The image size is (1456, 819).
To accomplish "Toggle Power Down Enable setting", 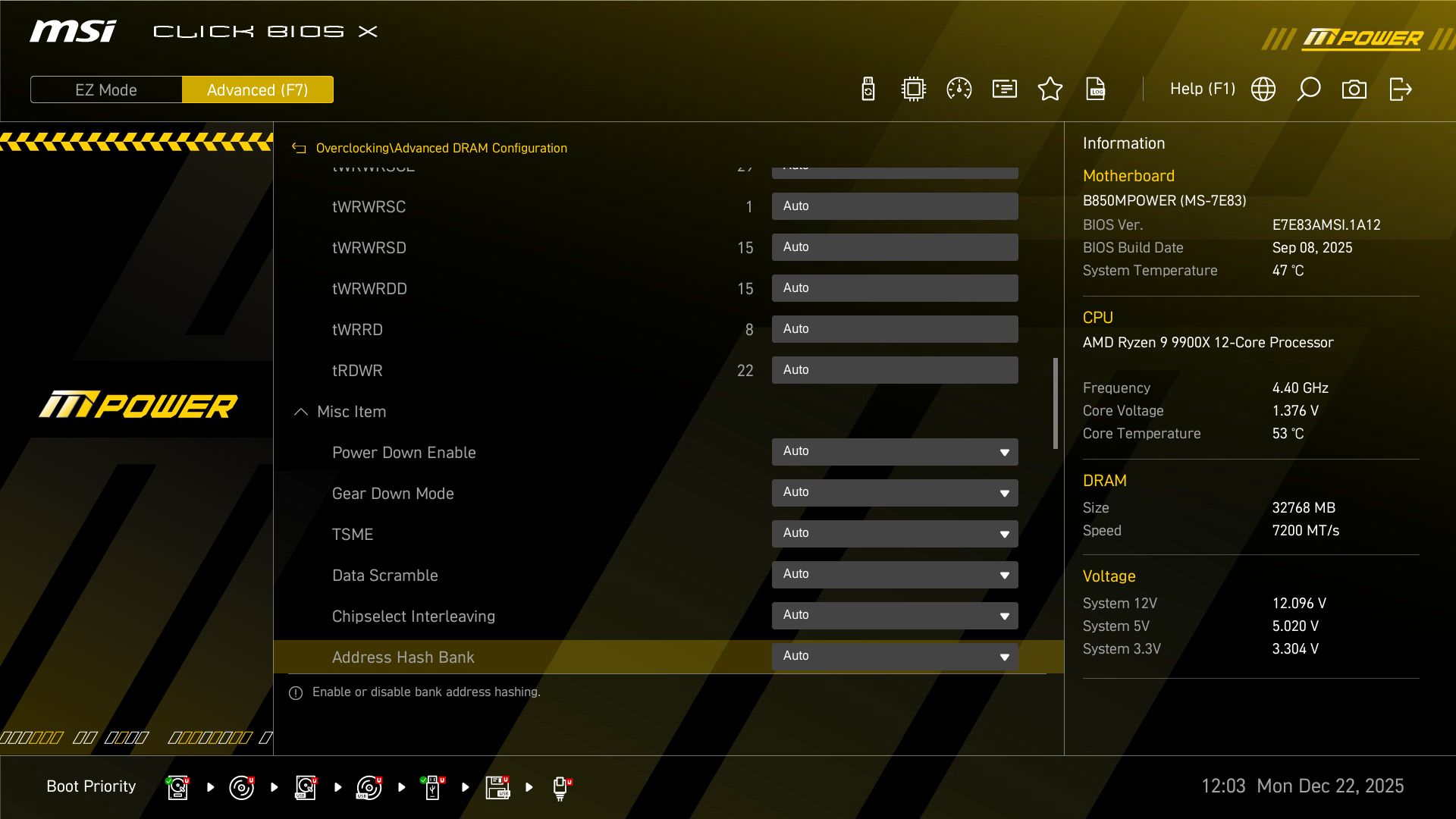I will click(895, 451).
